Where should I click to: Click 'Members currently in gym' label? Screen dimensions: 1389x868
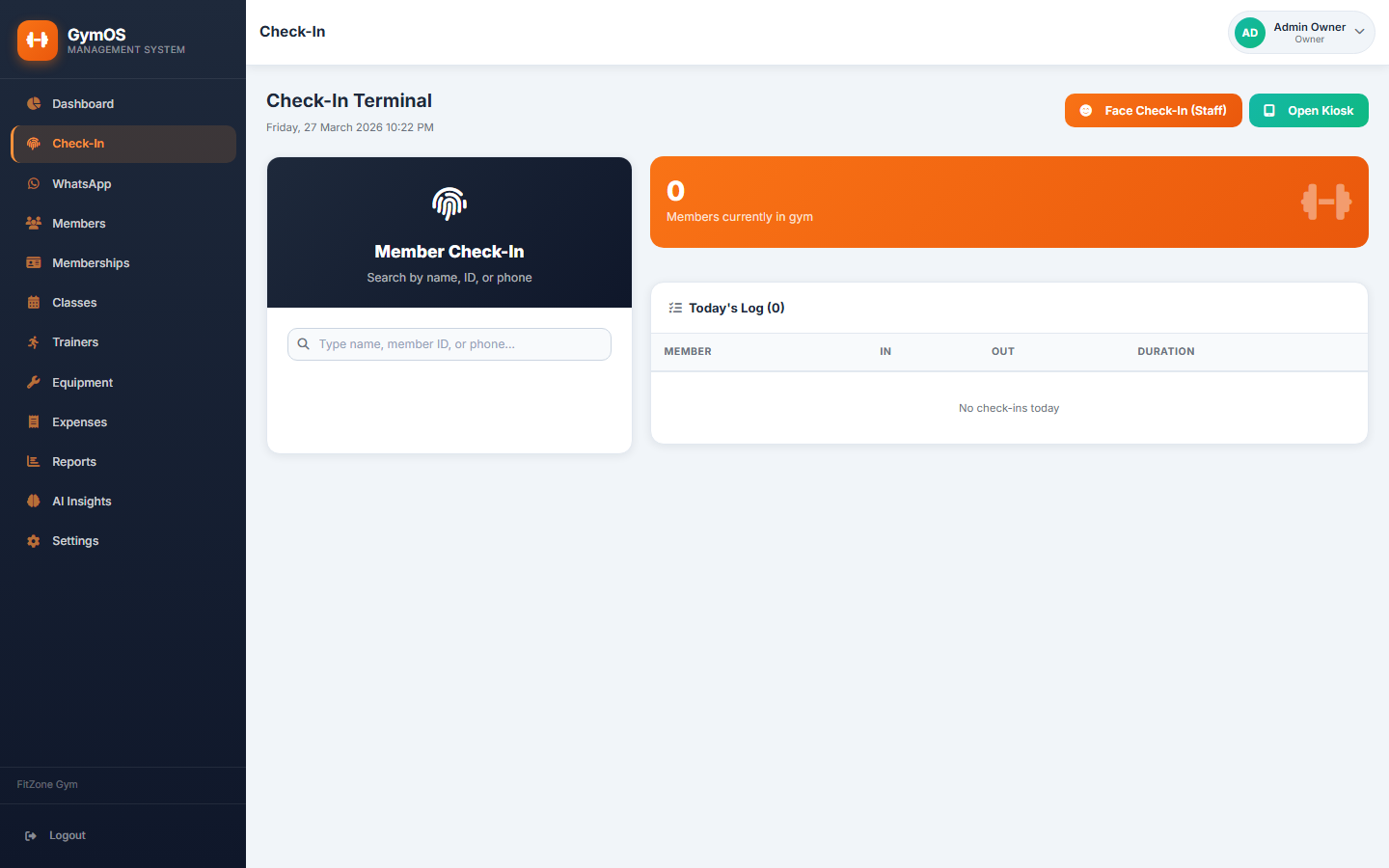pos(740,217)
